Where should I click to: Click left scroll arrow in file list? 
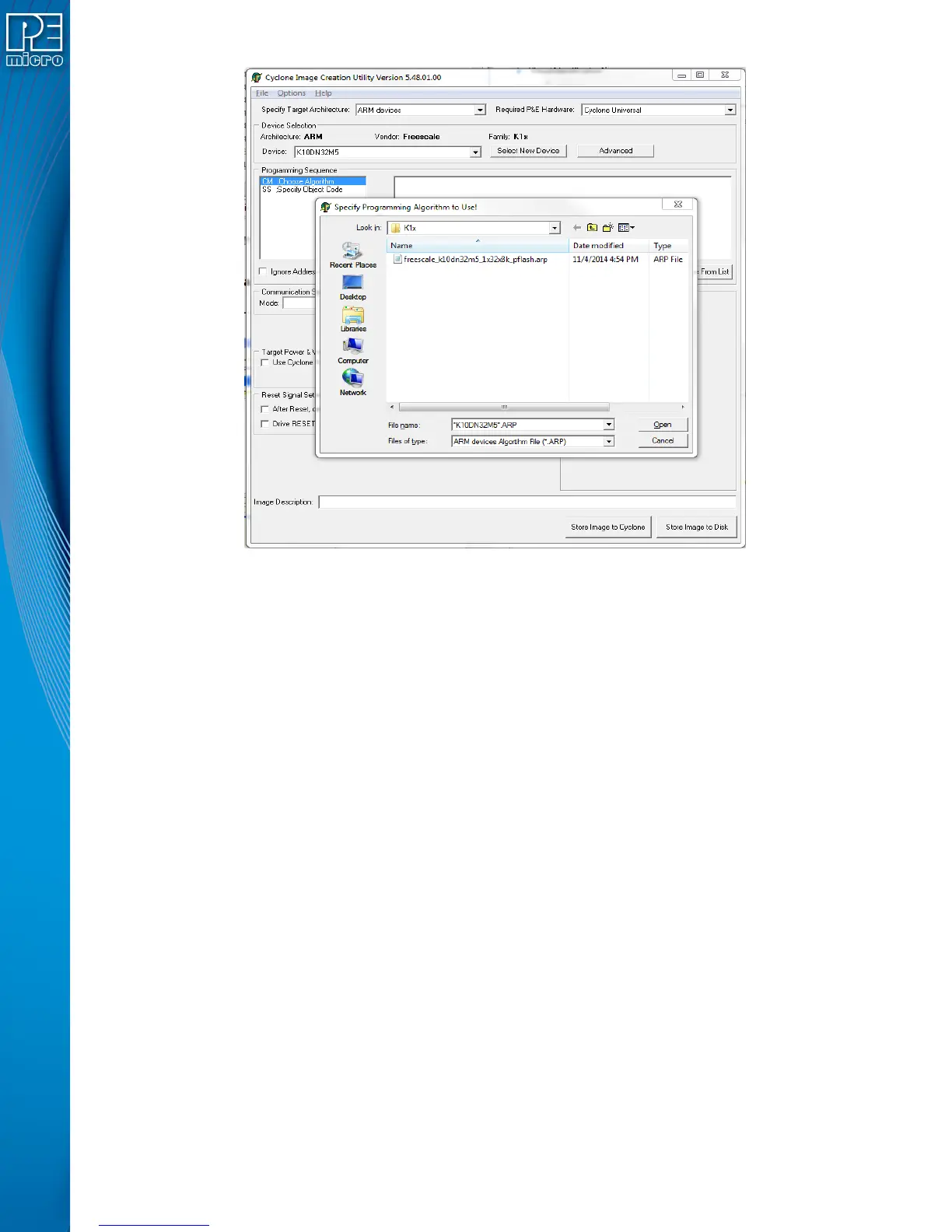[x=392, y=407]
